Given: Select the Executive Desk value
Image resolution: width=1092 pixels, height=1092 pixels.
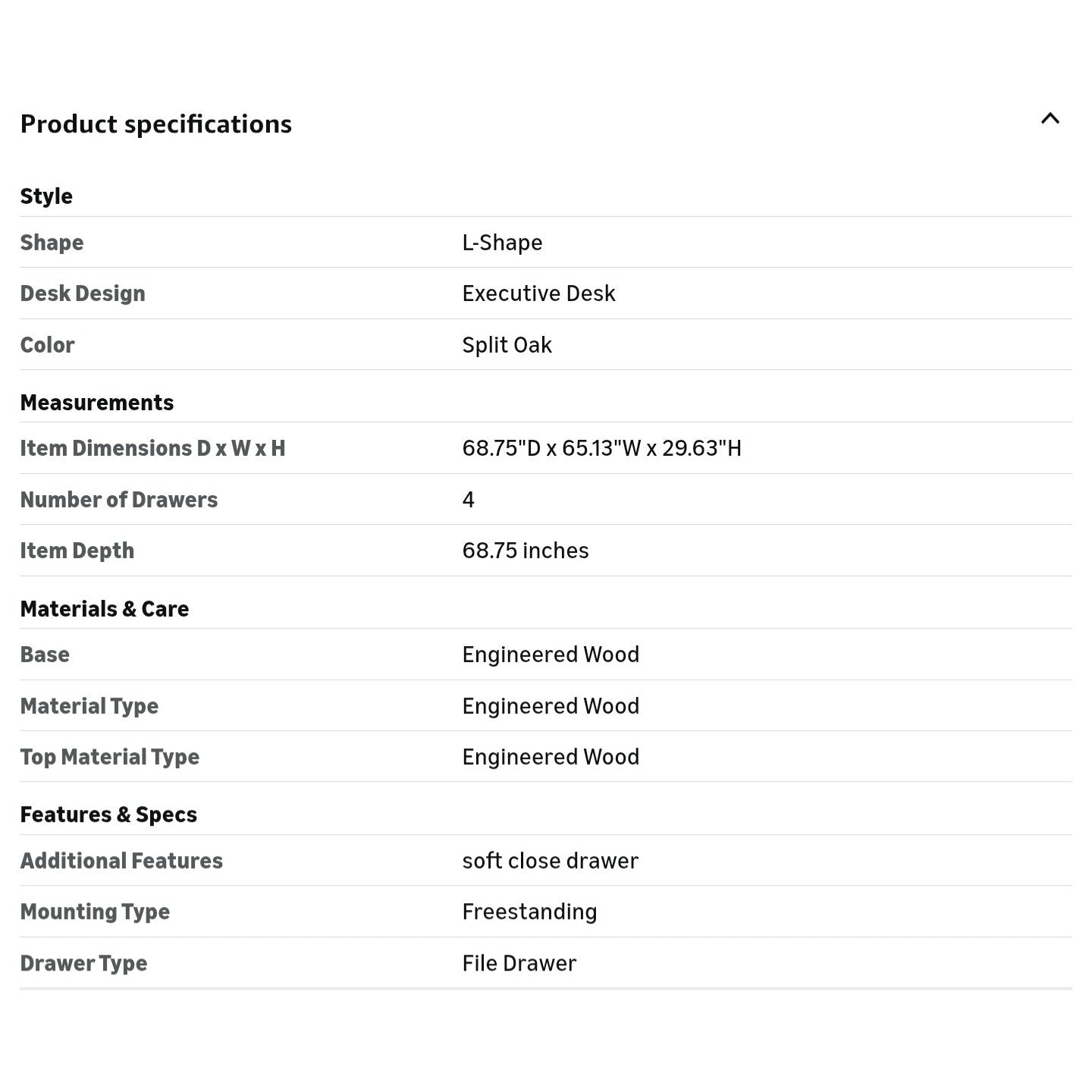Looking at the screenshot, I should [538, 293].
